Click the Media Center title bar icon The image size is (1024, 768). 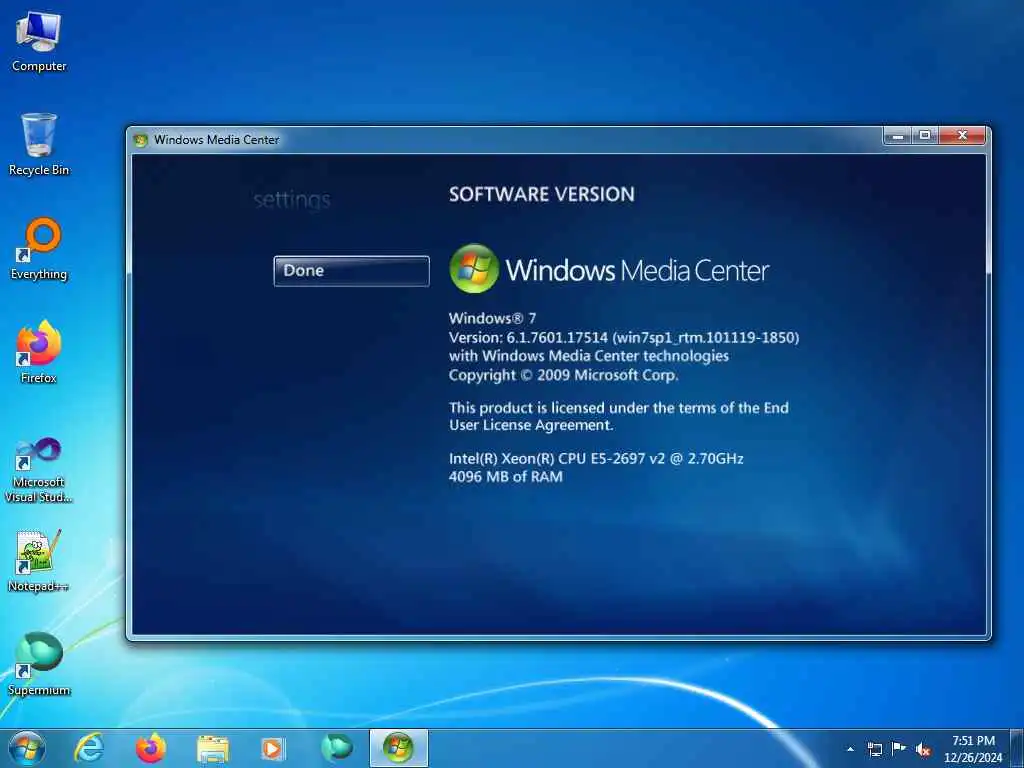click(140, 140)
